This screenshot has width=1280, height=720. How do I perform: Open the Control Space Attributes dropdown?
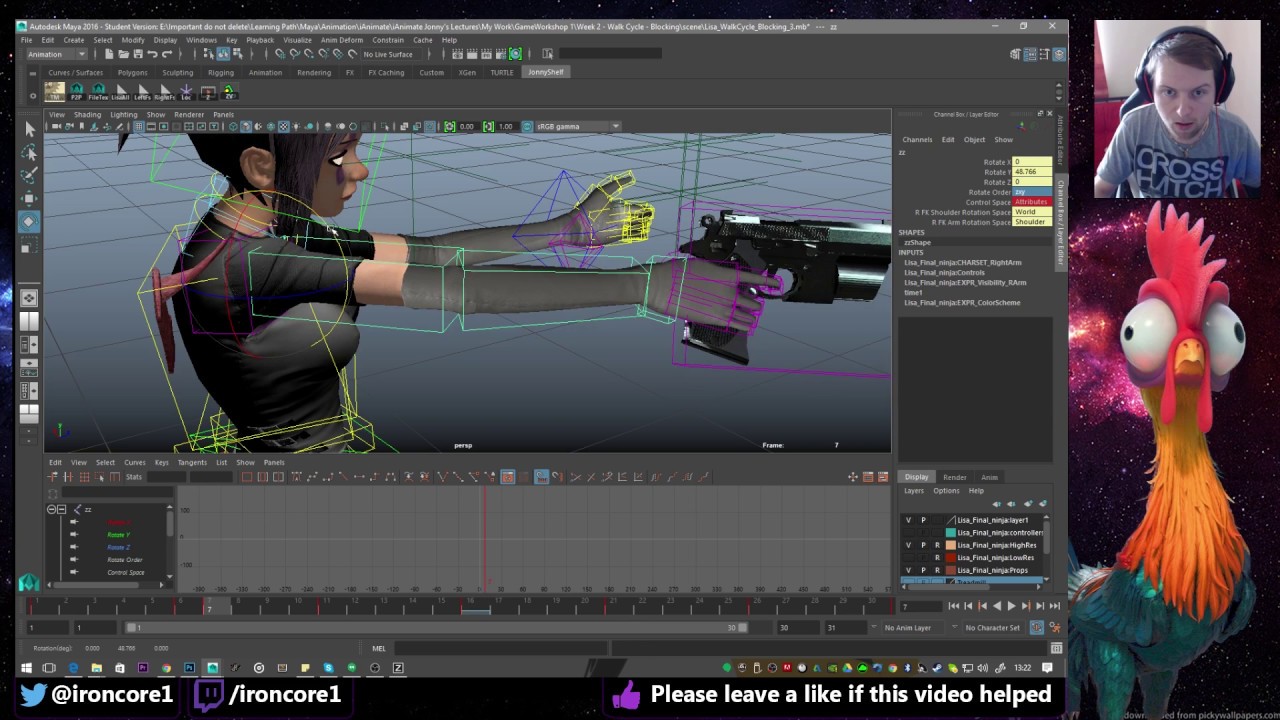[x=1032, y=202]
